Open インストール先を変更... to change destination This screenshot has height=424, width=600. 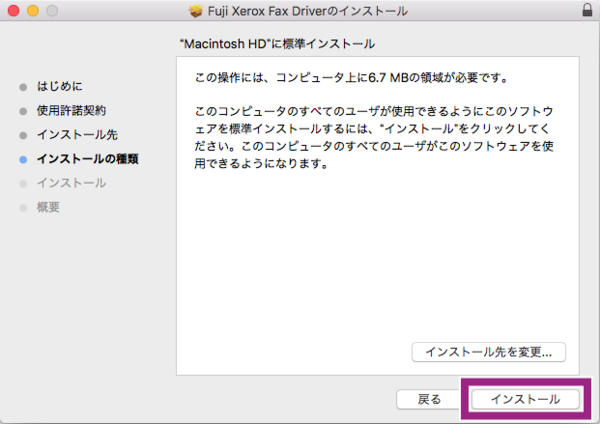click(489, 352)
